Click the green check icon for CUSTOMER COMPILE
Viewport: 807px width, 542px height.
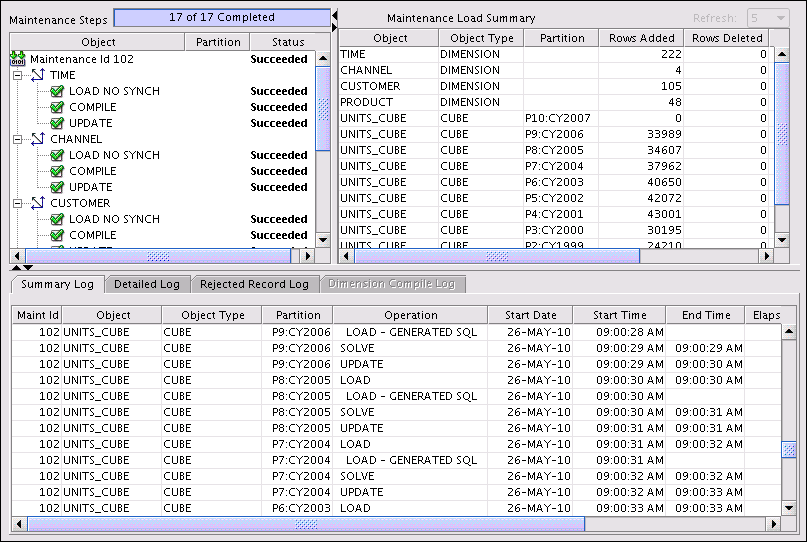click(x=57, y=235)
